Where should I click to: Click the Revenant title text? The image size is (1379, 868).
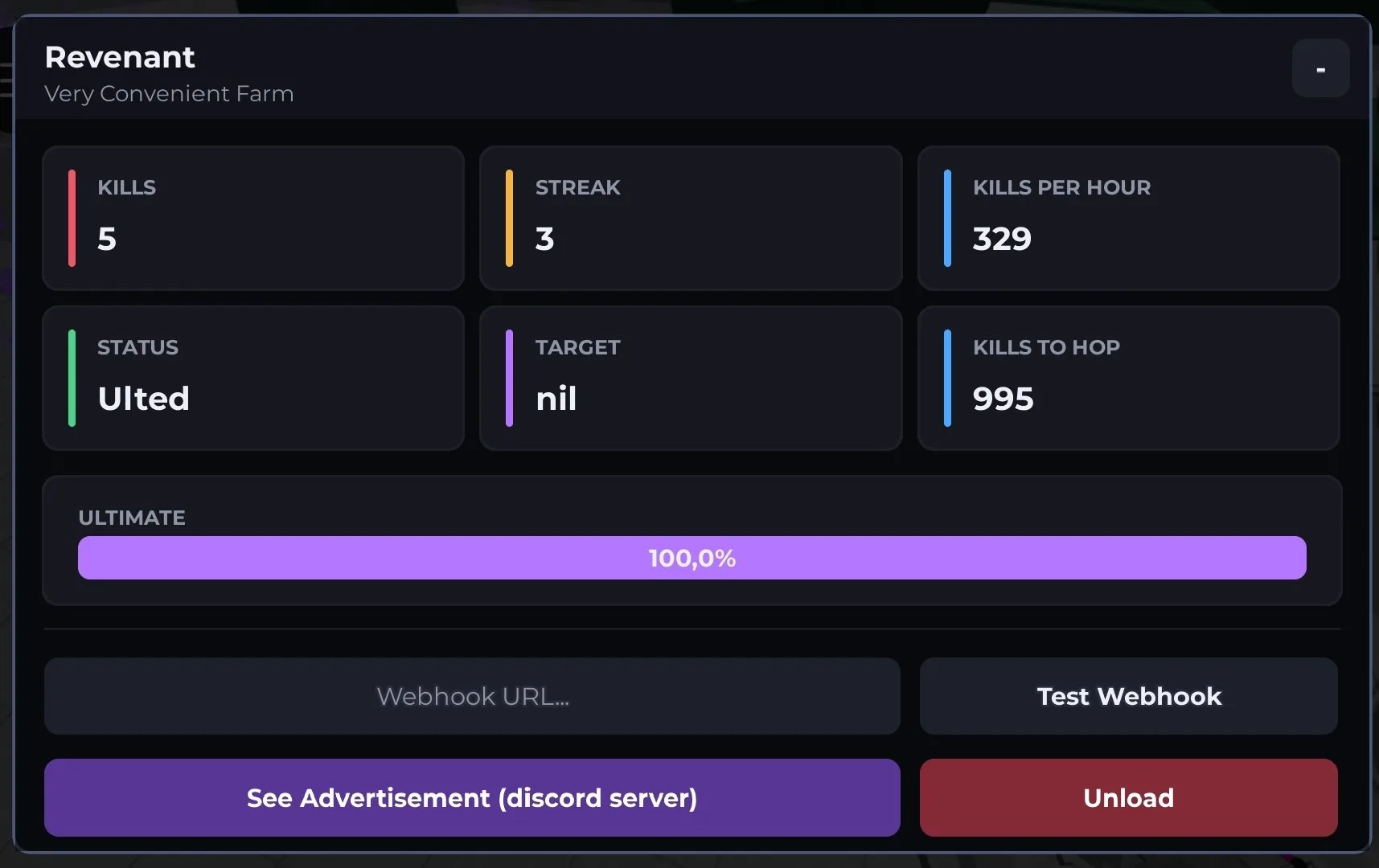(120, 57)
